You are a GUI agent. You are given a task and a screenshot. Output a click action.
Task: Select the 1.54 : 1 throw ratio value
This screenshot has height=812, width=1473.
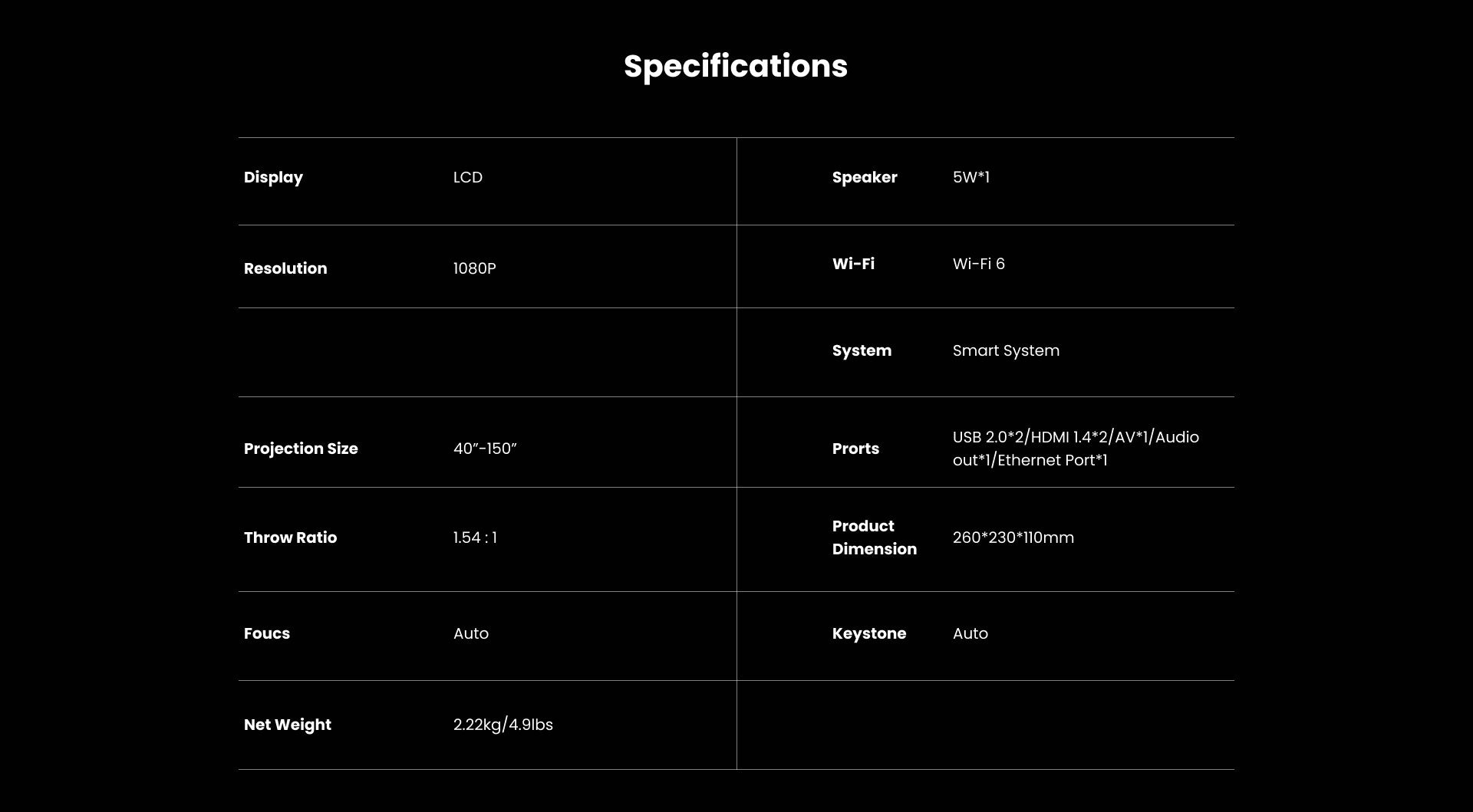(x=475, y=537)
